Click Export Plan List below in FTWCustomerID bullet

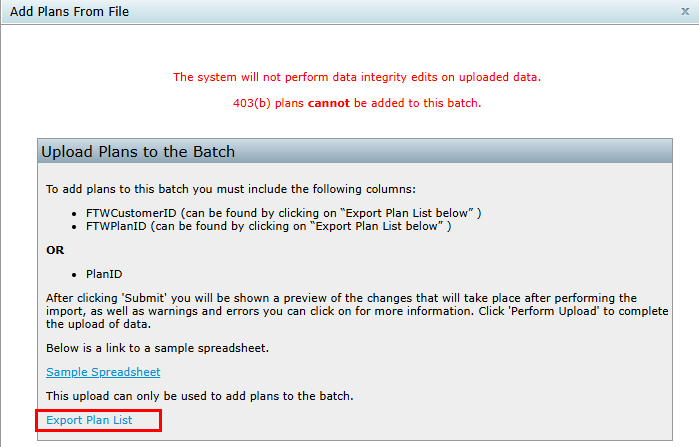tap(407, 213)
